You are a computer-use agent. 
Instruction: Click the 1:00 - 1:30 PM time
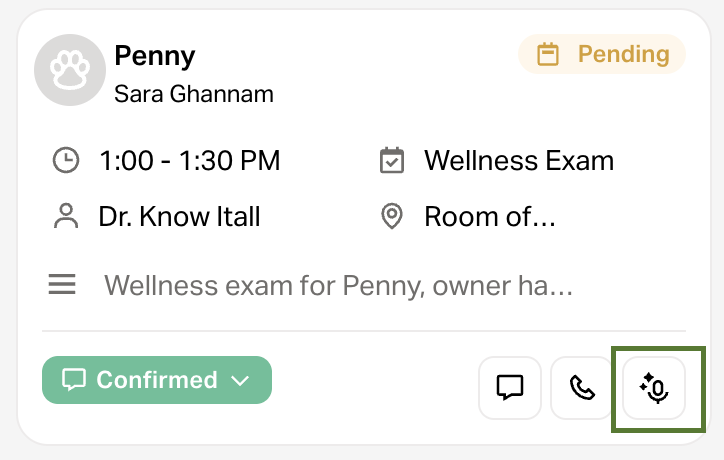tap(189, 160)
